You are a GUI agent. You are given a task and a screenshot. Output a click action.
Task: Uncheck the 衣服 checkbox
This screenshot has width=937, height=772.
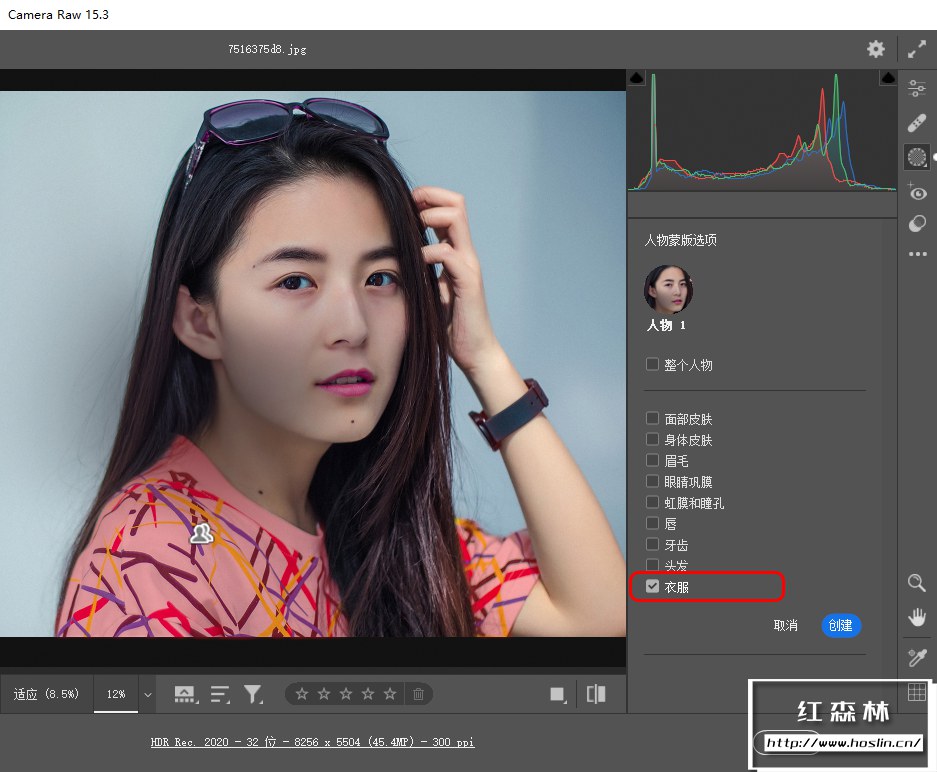click(x=653, y=587)
